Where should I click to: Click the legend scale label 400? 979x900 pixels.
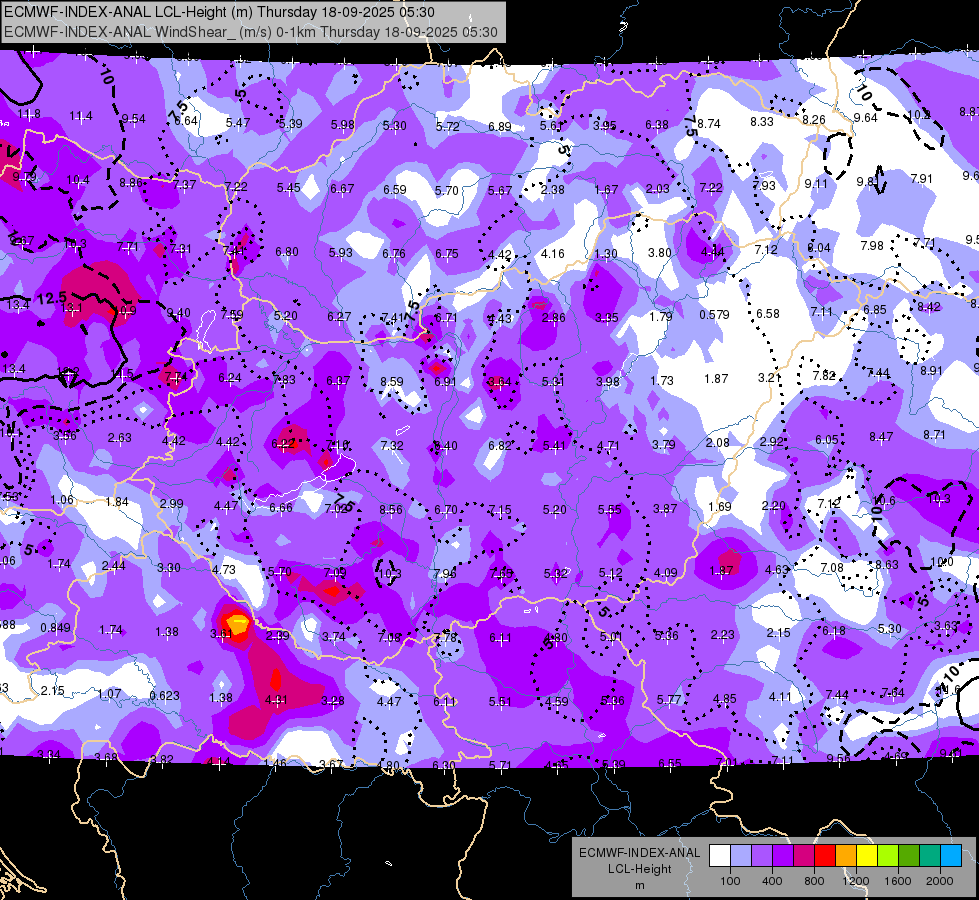tap(772, 881)
